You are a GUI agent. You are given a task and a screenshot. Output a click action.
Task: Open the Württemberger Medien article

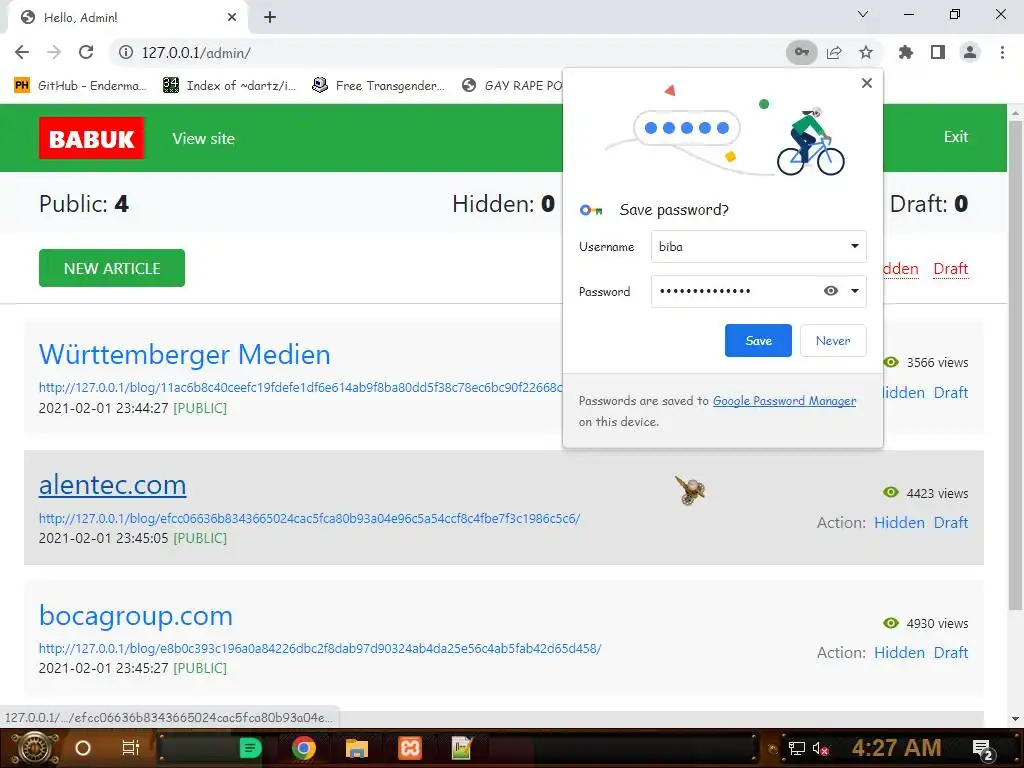185,355
